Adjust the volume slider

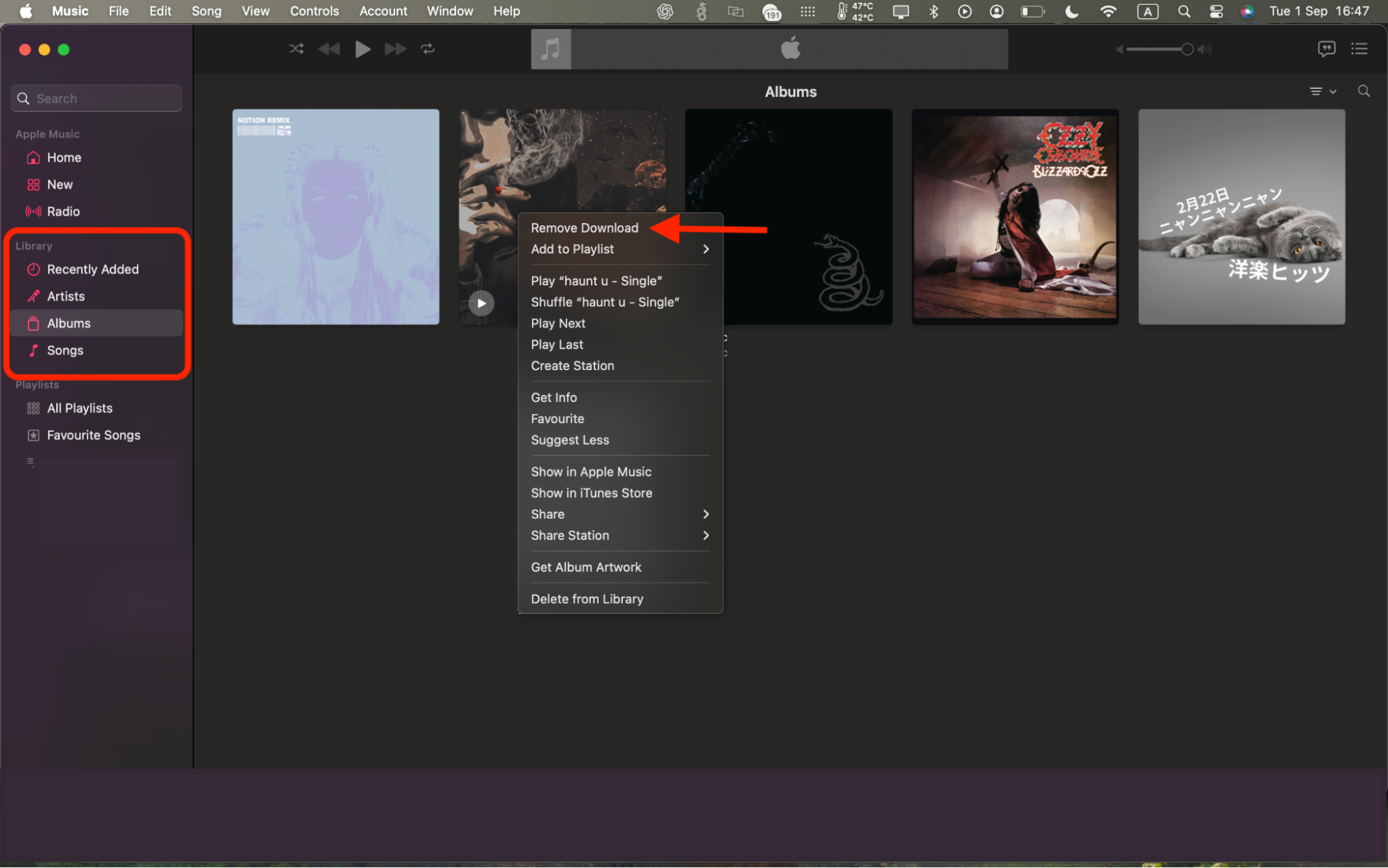[1159, 49]
